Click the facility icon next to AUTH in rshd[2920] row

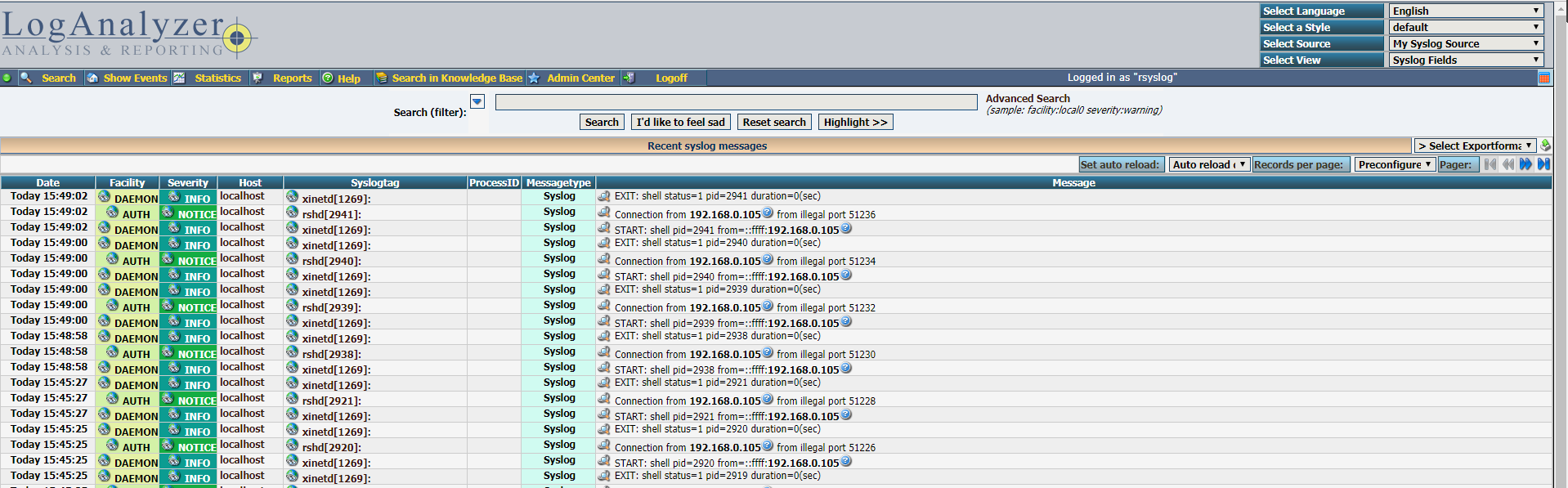click(x=112, y=445)
